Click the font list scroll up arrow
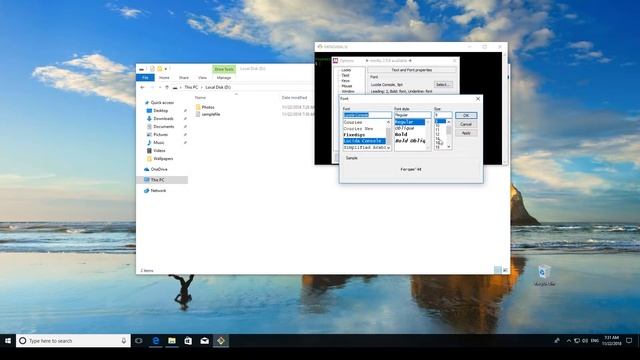 coord(389,122)
